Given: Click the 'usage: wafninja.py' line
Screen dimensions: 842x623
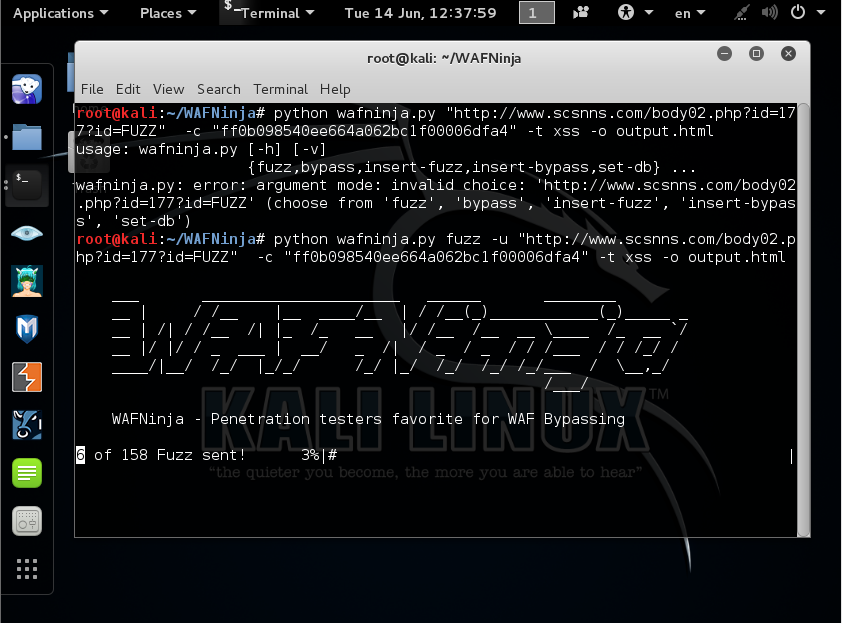Looking at the screenshot, I should 201,149.
